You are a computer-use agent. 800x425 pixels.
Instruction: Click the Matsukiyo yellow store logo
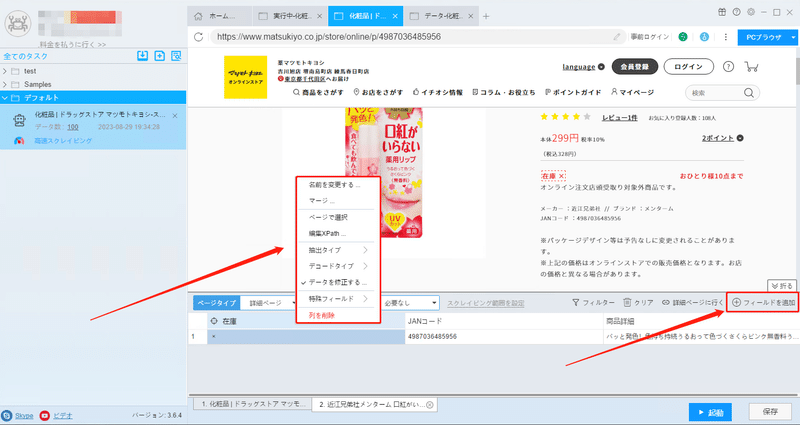[245, 77]
